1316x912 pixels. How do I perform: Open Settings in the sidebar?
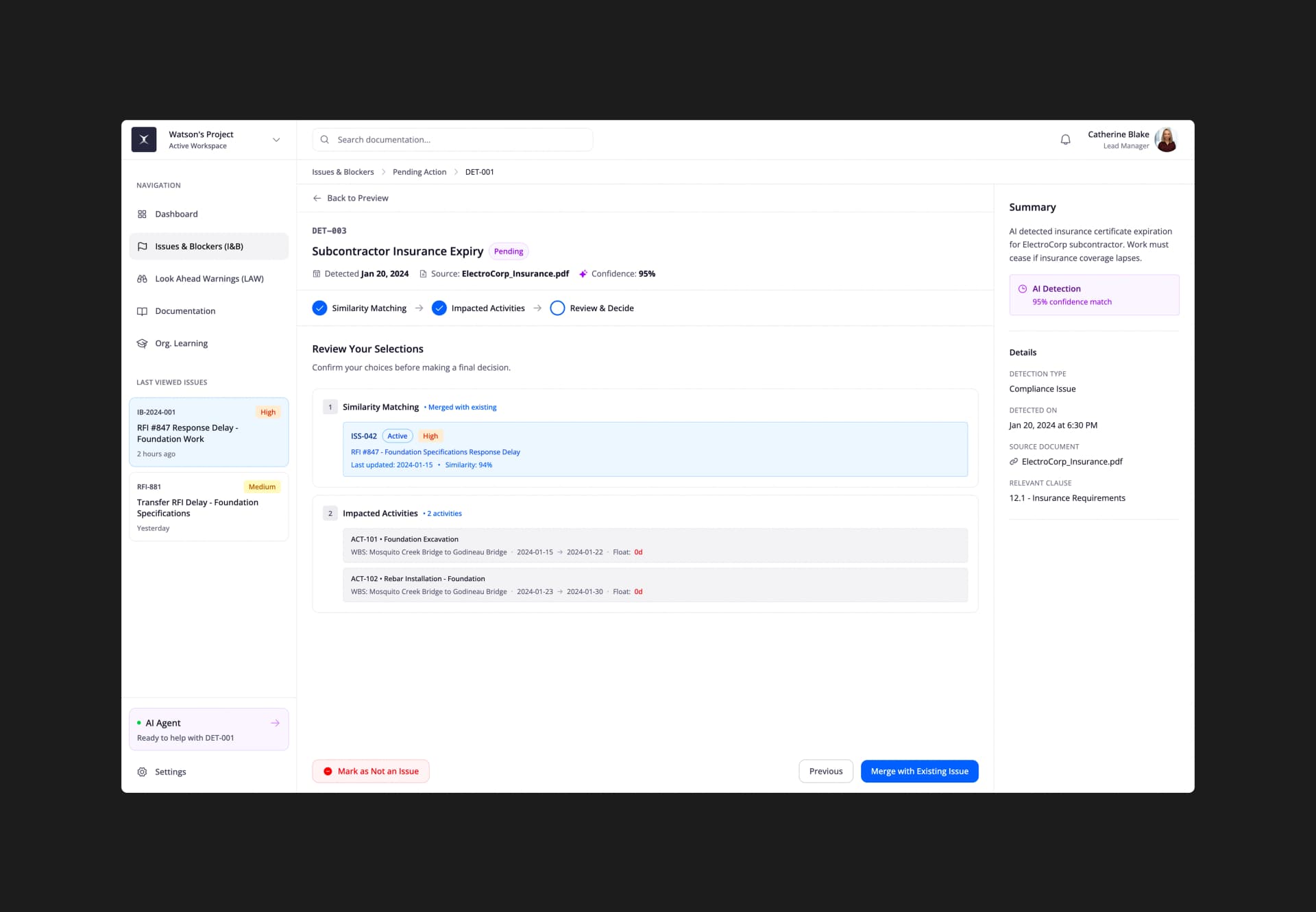pyautogui.click(x=208, y=772)
